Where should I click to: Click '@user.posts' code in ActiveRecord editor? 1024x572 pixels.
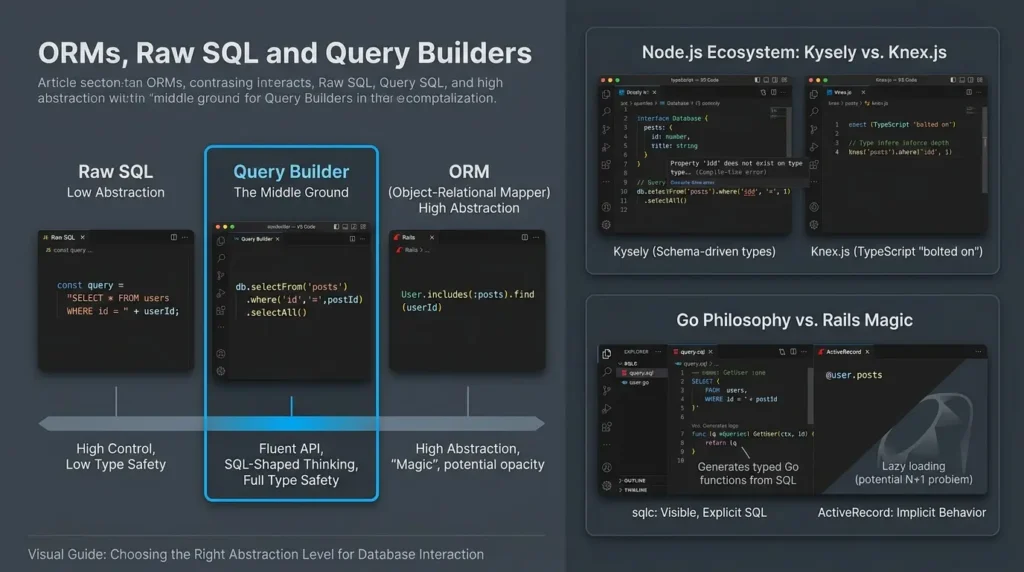854,375
